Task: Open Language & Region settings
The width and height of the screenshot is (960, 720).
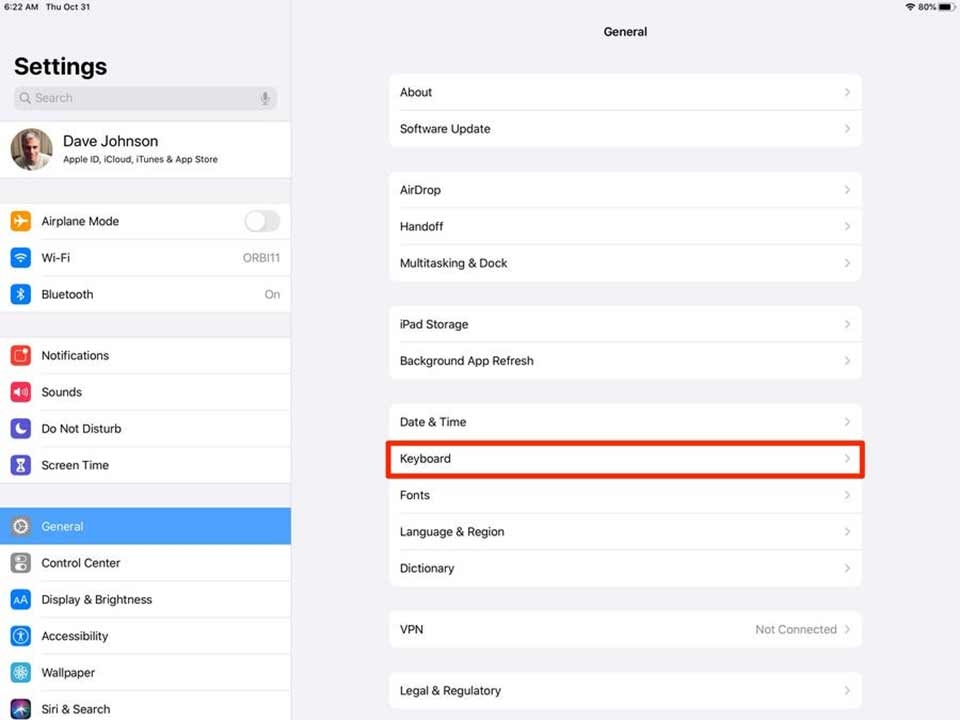Action: tap(625, 531)
